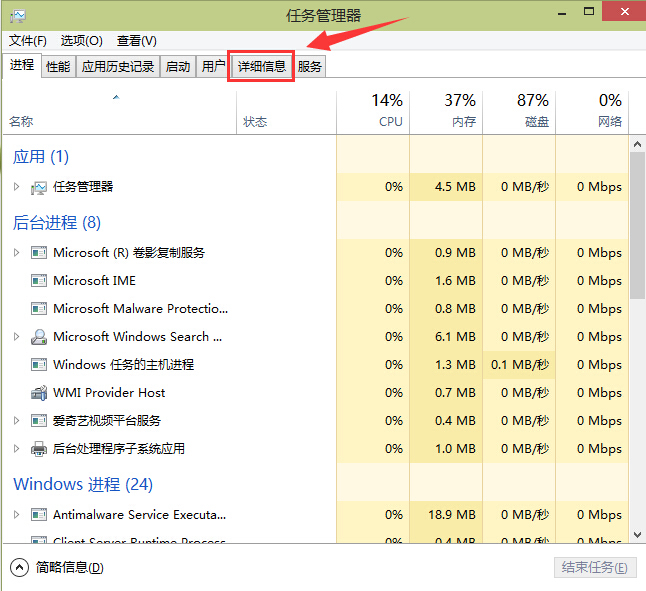
Task: Open the 文件(F) menu
Action: click(28, 41)
